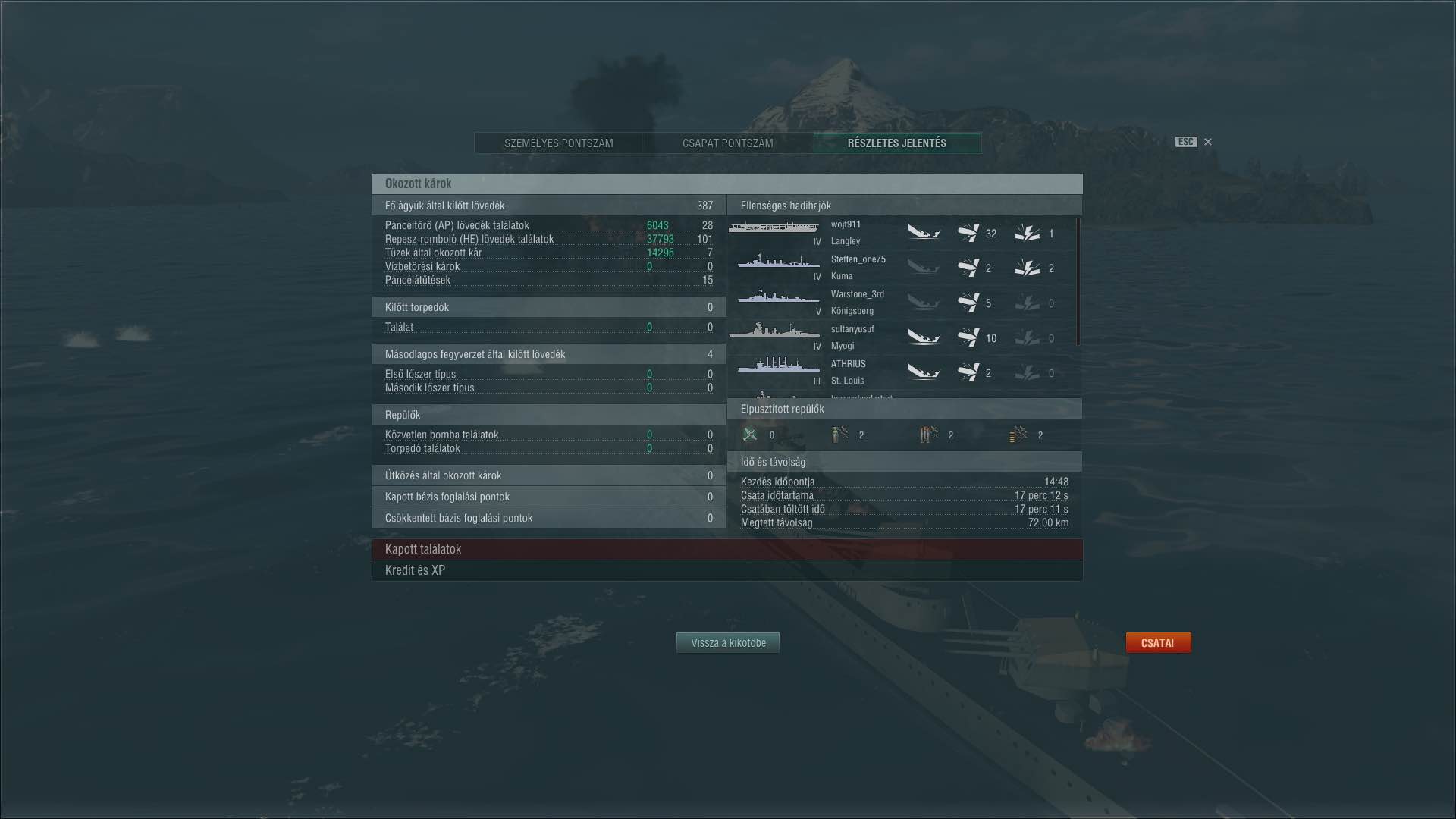Click the shell hits icon for Steffen_one75
The width and height of the screenshot is (1456, 819).
(968, 268)
